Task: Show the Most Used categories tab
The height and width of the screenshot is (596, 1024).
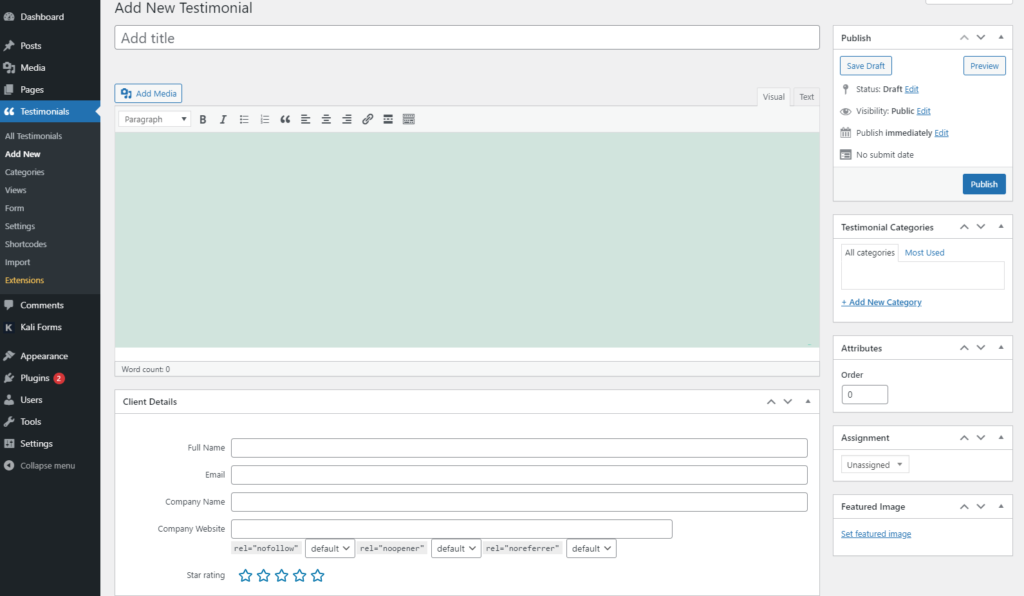Action: tap(924, 253)
